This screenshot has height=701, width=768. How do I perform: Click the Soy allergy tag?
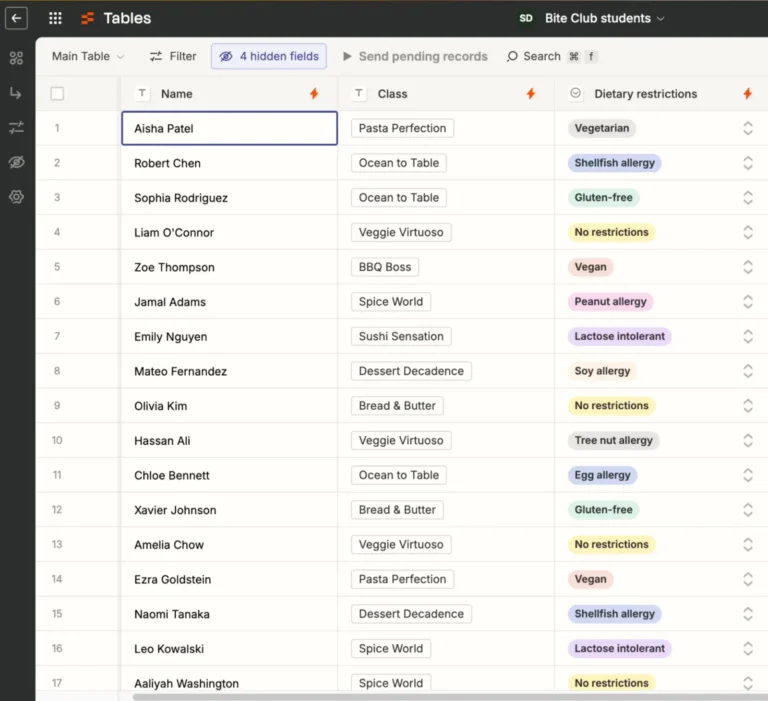(x=602, y=371)
